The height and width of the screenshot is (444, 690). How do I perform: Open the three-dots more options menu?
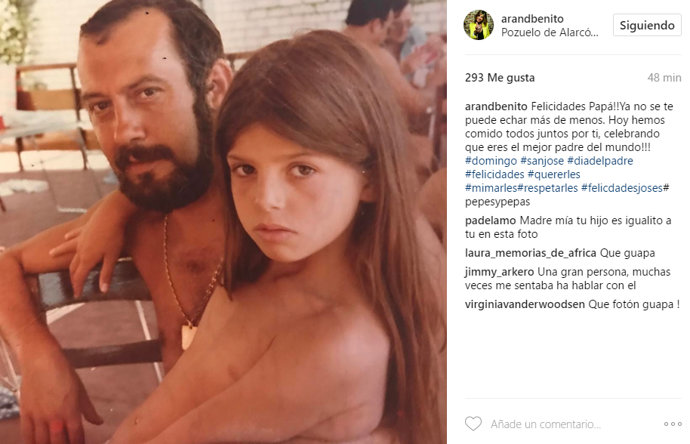(x=673, y=424)
